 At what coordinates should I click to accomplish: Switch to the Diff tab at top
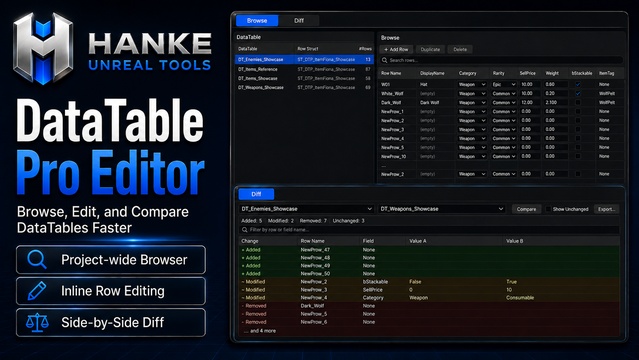click(x=299, y=20)
